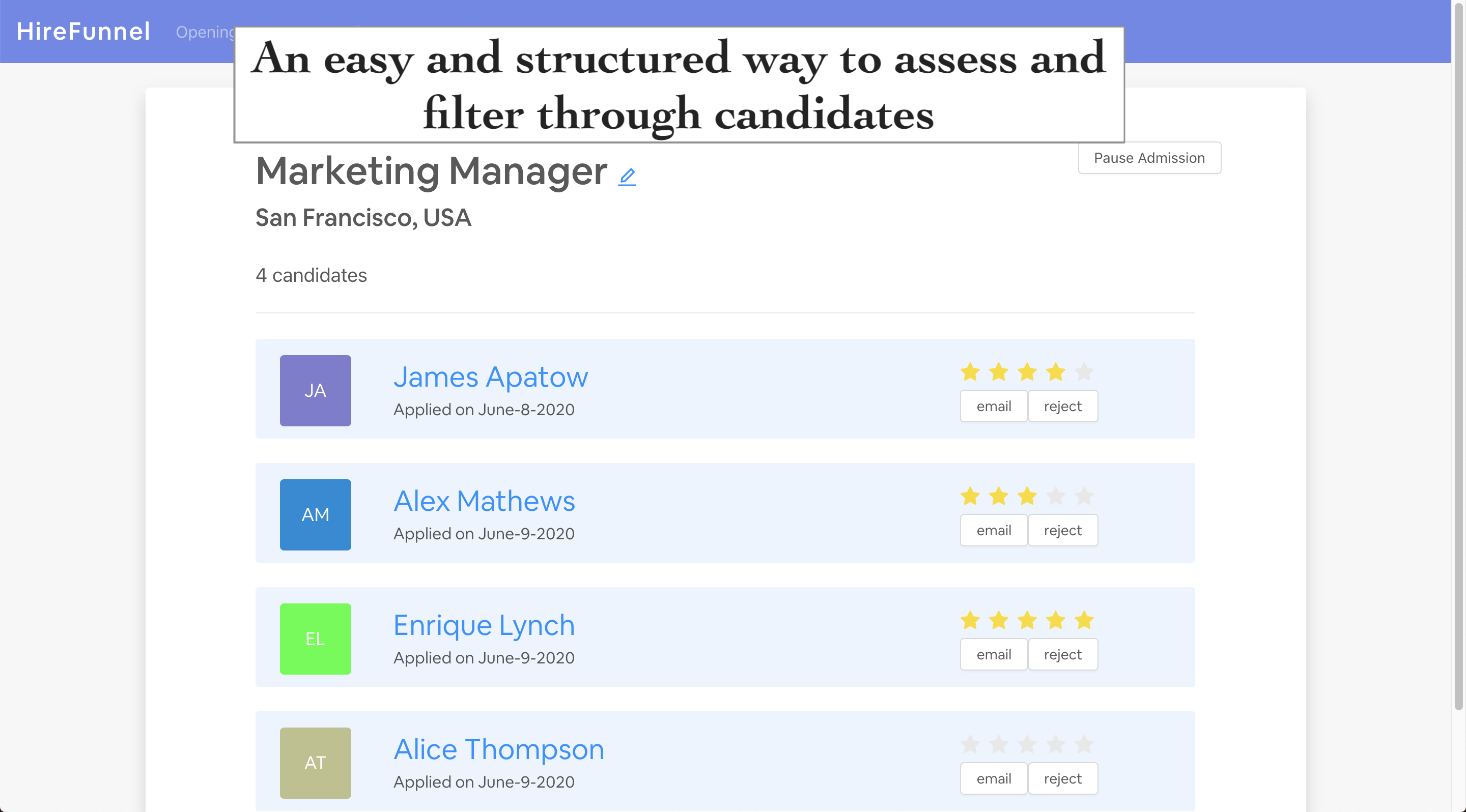The height and width of the screenshot is (812, 1466).
Task: Click the green EL avatar tile
Action: pos(315,639)
